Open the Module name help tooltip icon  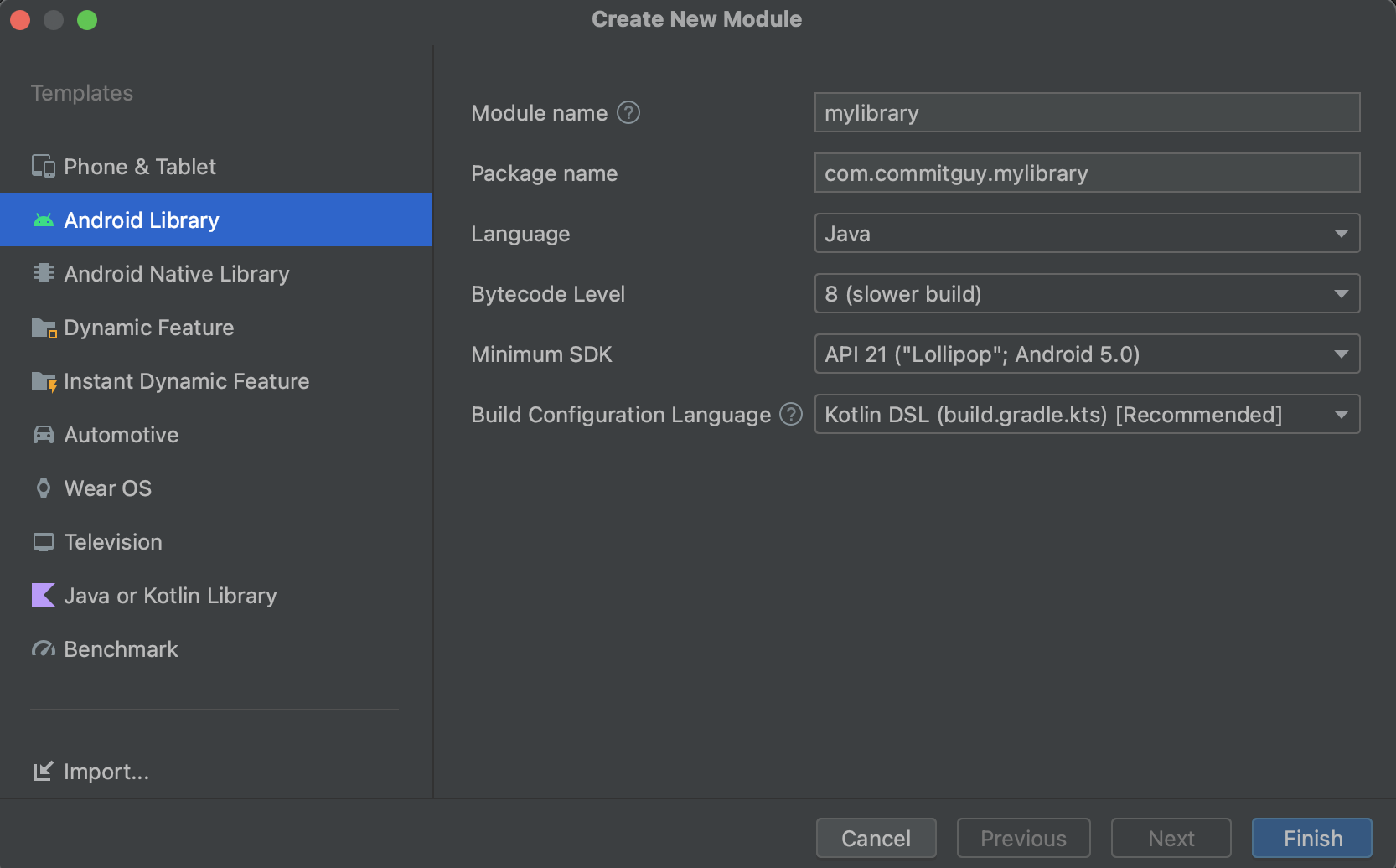tap(629, 111)
